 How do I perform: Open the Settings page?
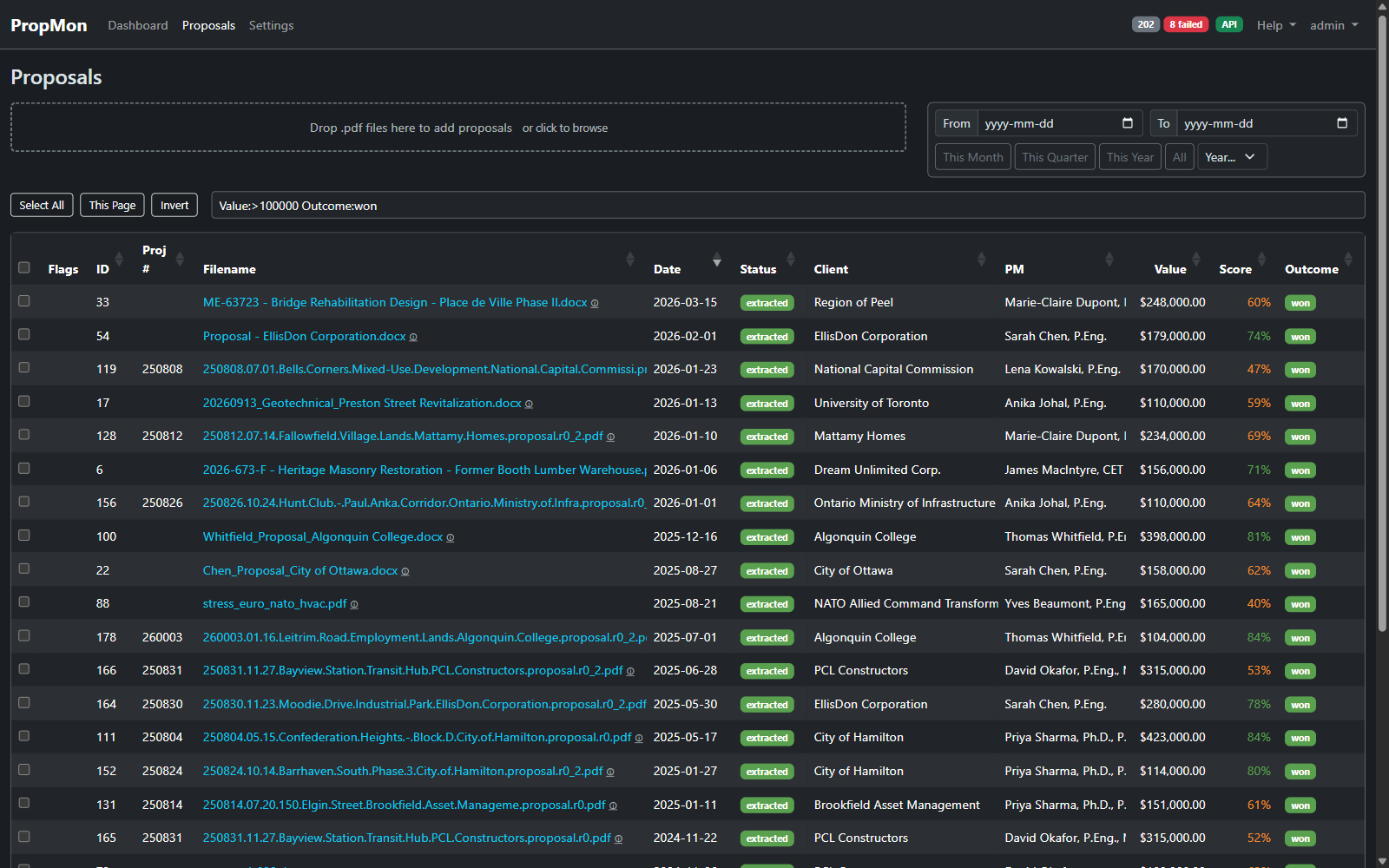coord(271,25)
